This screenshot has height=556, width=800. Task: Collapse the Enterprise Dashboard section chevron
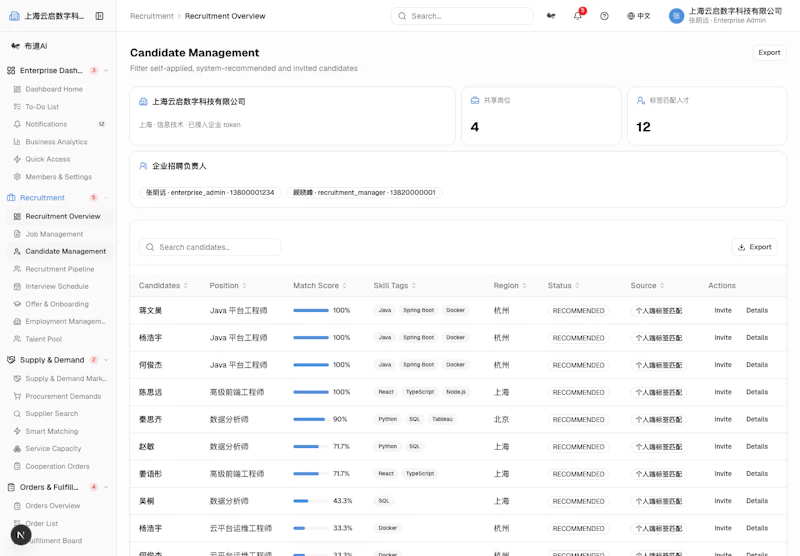tap(106, 70)
